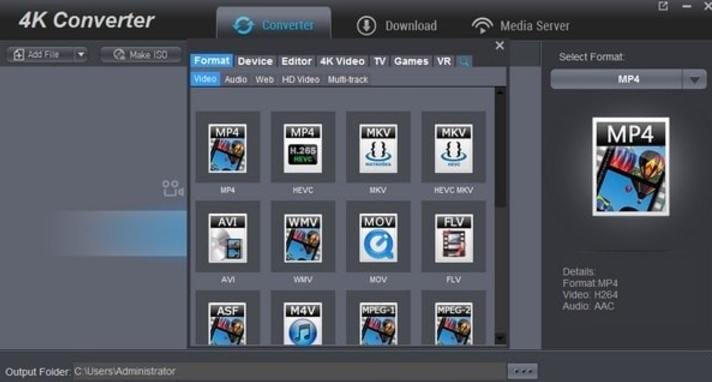Pick the MKV Matroska format icon
The width and height of the screenshot is (712, 382).
tap(378, 148)
